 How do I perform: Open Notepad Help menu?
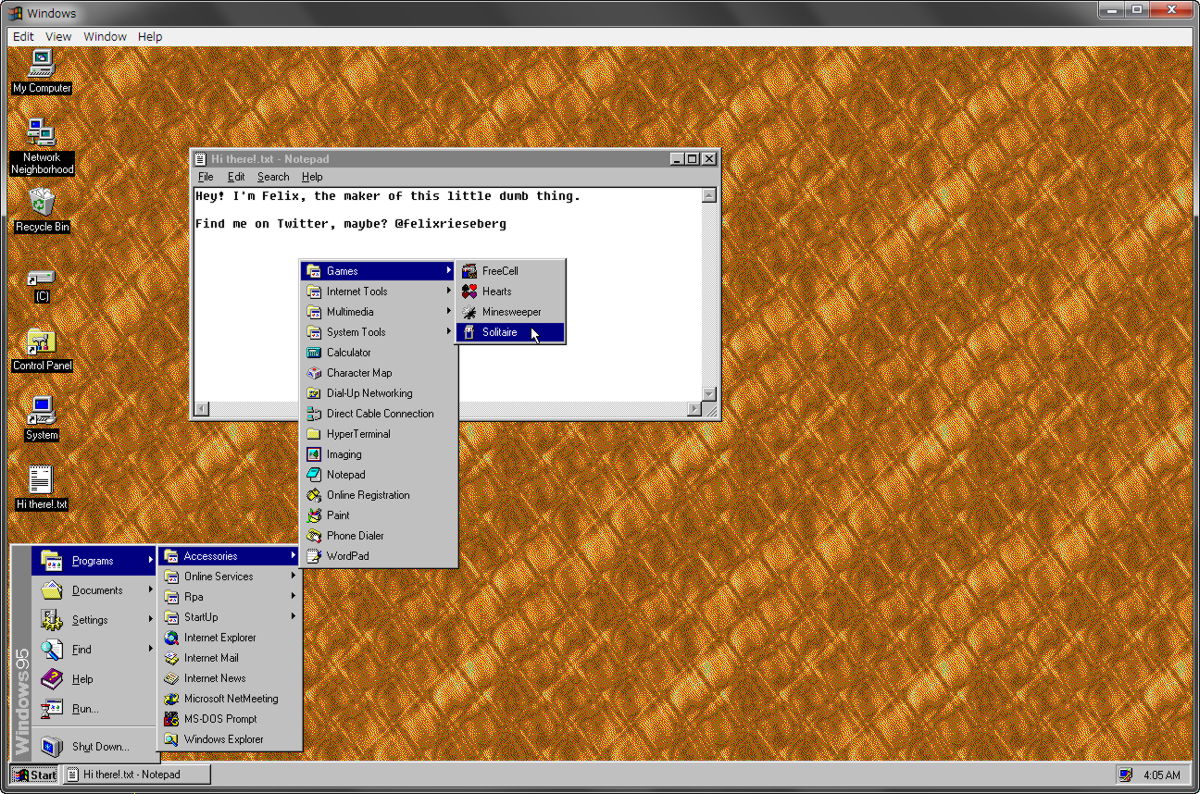tap(312, 177)
